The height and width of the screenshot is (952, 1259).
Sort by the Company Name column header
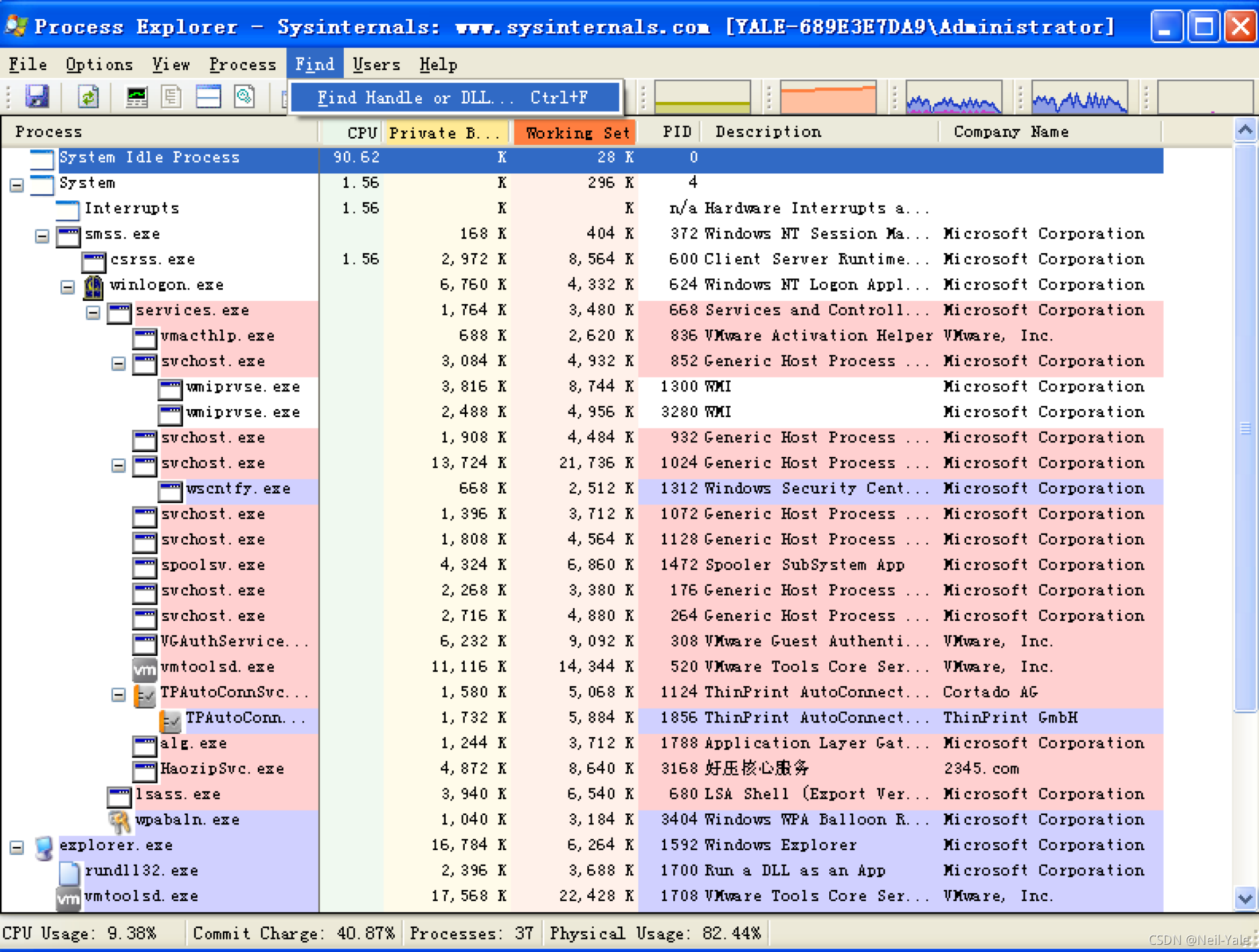click(1050, 132)
